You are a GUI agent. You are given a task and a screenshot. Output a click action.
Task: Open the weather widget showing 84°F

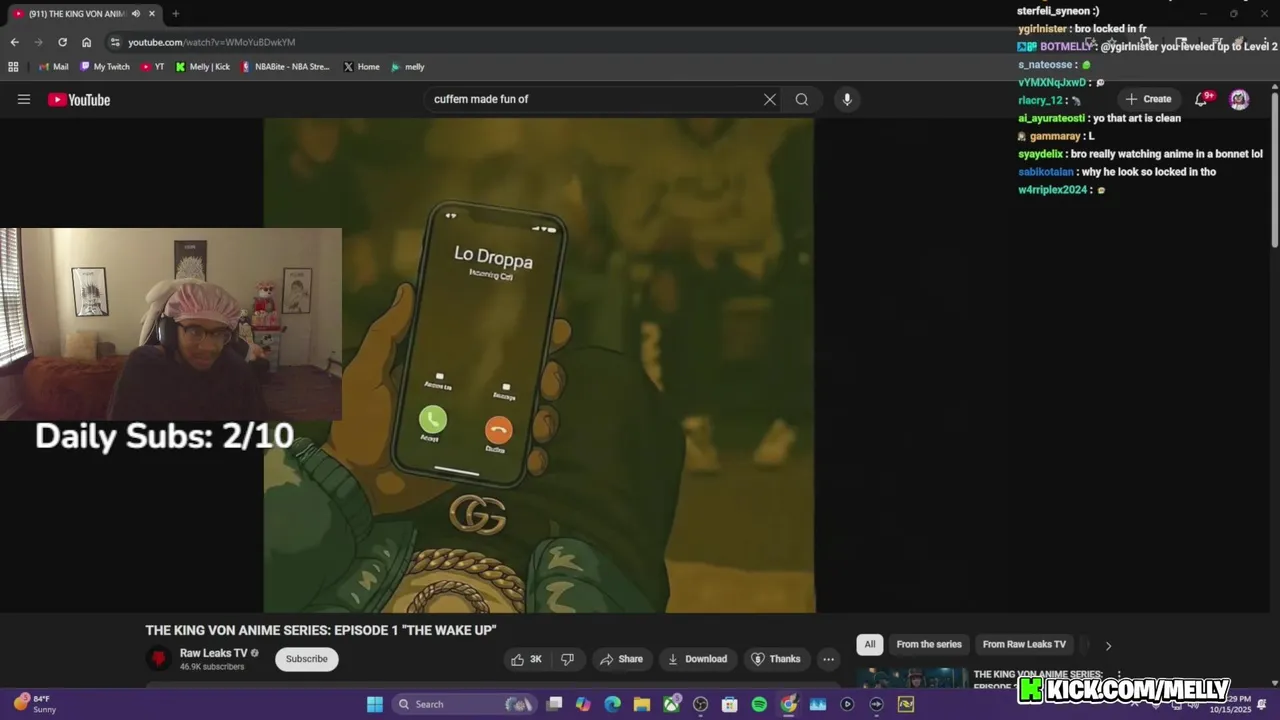point(36,704)
